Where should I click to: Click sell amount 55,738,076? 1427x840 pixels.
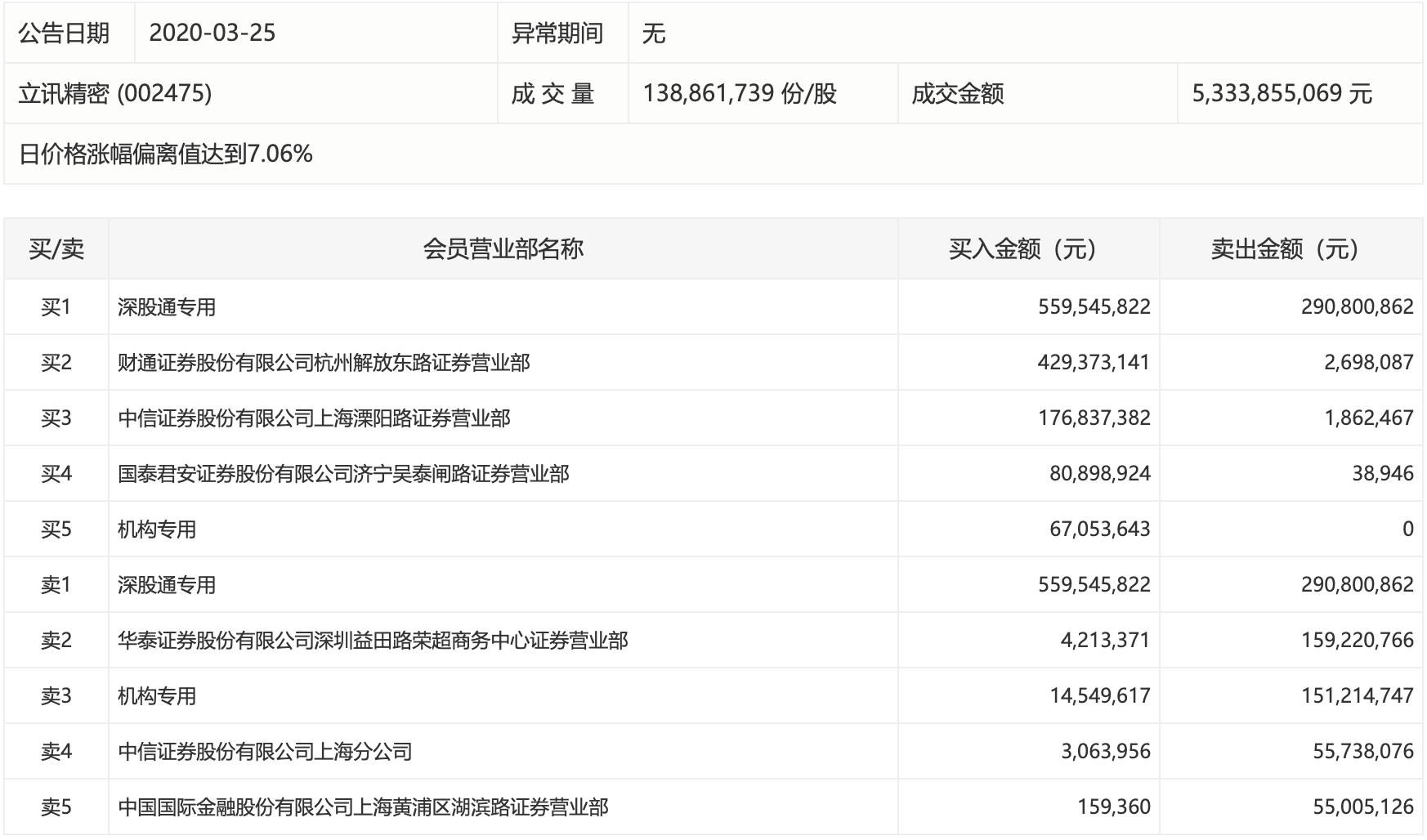[1363, 752]
